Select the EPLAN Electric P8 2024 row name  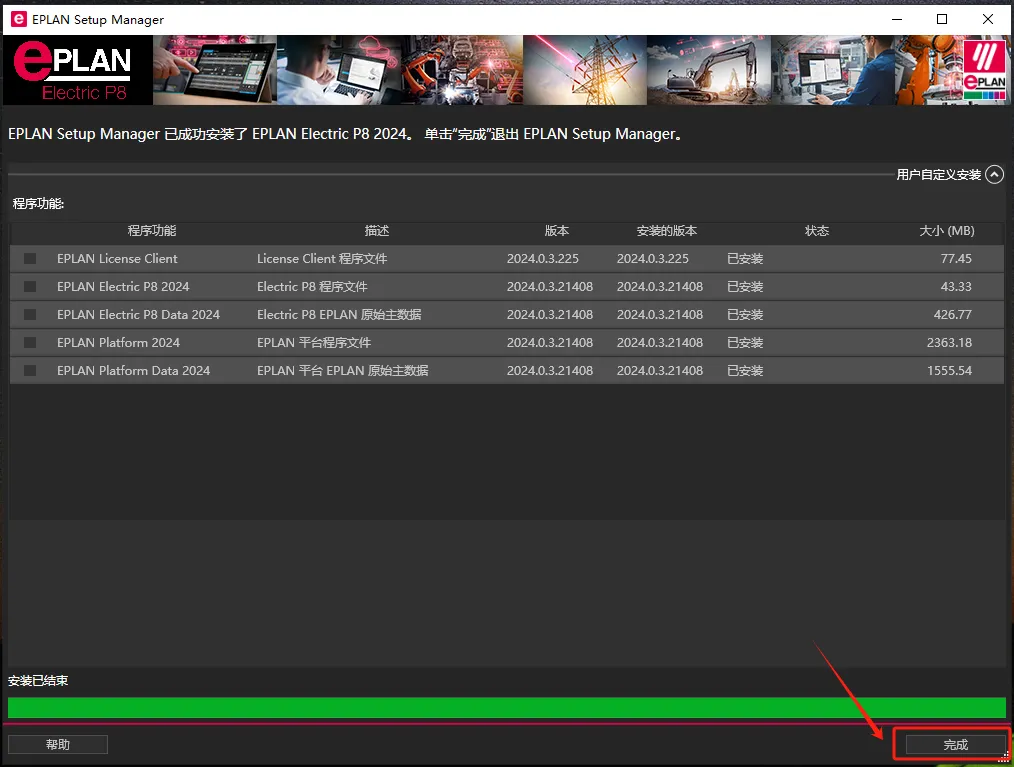(x=123, y=286)
